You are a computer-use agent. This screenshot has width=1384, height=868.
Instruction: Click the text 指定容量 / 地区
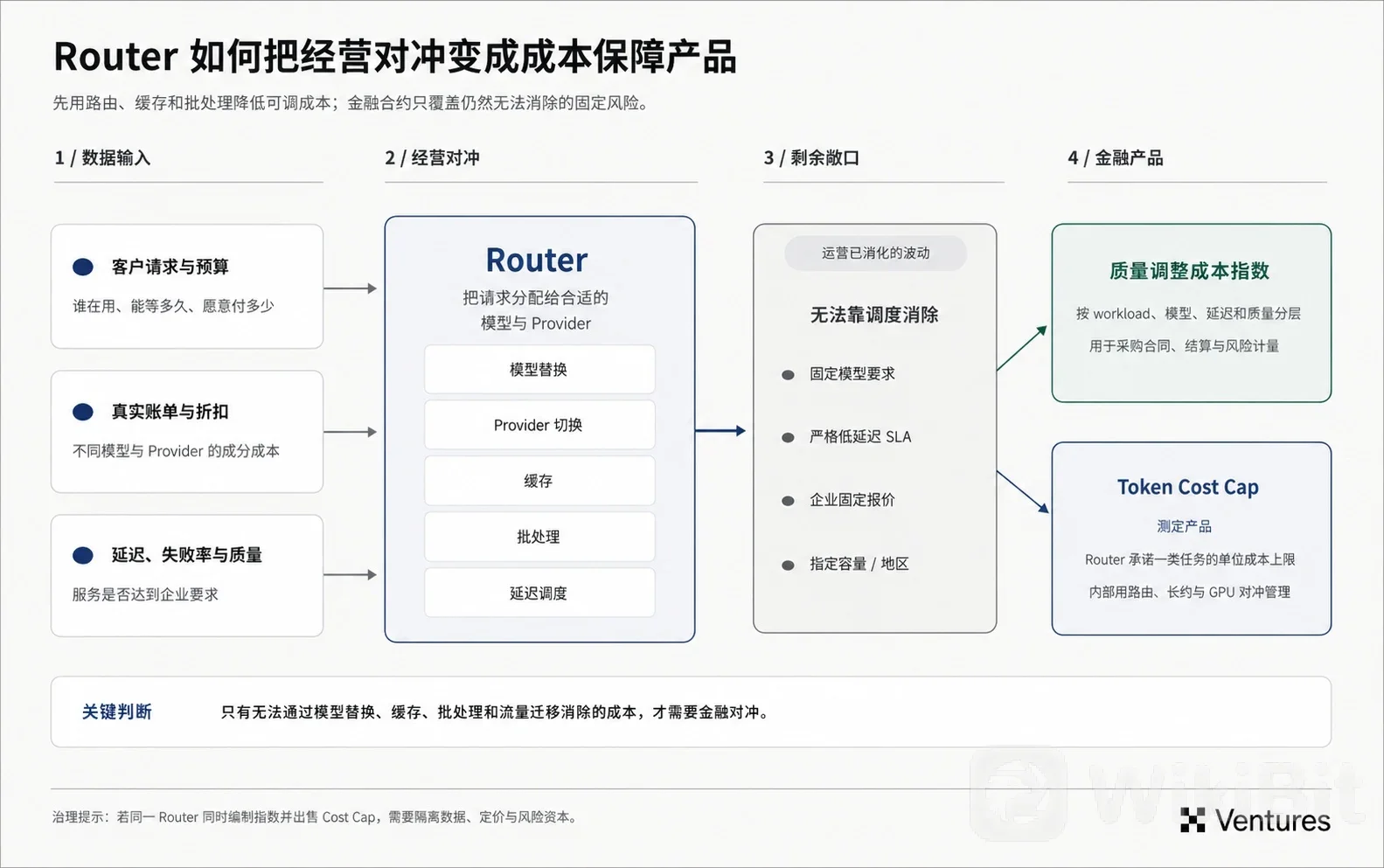click(859, 564)
